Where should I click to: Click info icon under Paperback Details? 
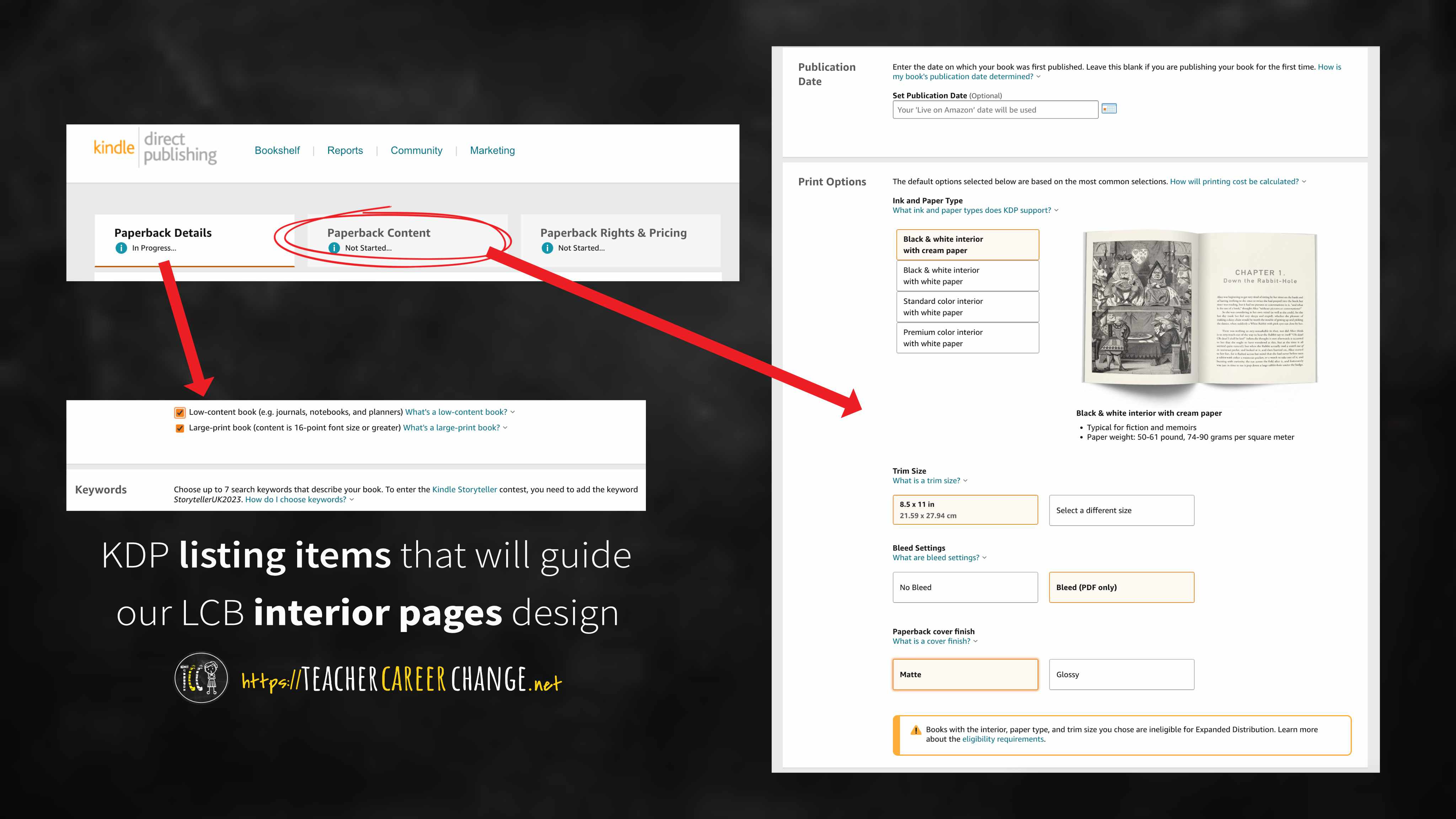(x=121, y=248)
